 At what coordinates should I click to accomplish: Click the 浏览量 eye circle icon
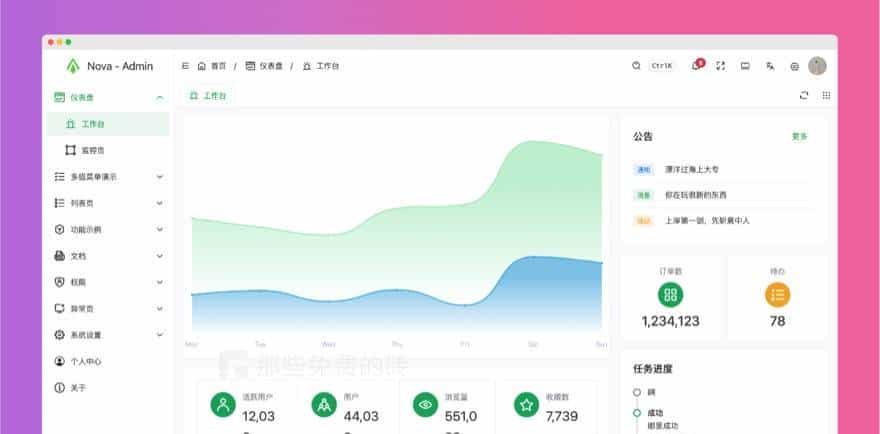425,404
